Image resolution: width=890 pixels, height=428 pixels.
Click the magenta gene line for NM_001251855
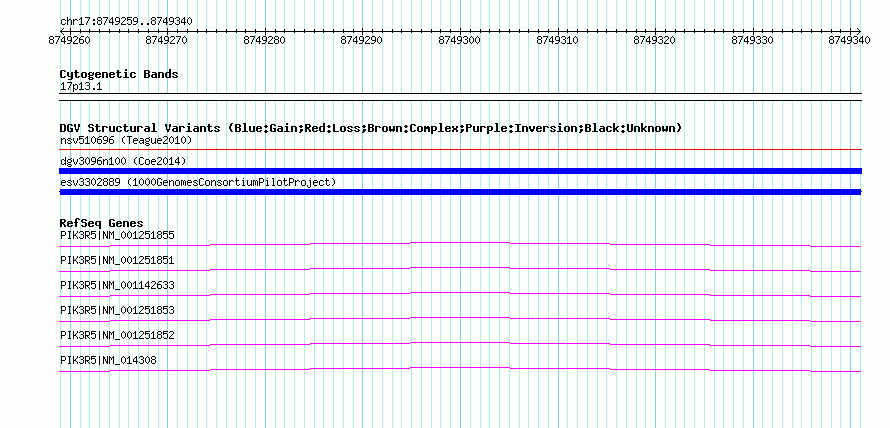pos(460,243)
